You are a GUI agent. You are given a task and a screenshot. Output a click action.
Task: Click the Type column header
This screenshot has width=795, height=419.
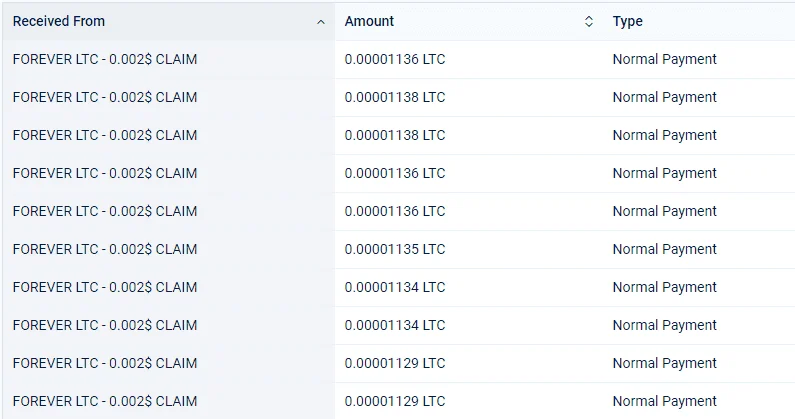click(x=628, y=21)
